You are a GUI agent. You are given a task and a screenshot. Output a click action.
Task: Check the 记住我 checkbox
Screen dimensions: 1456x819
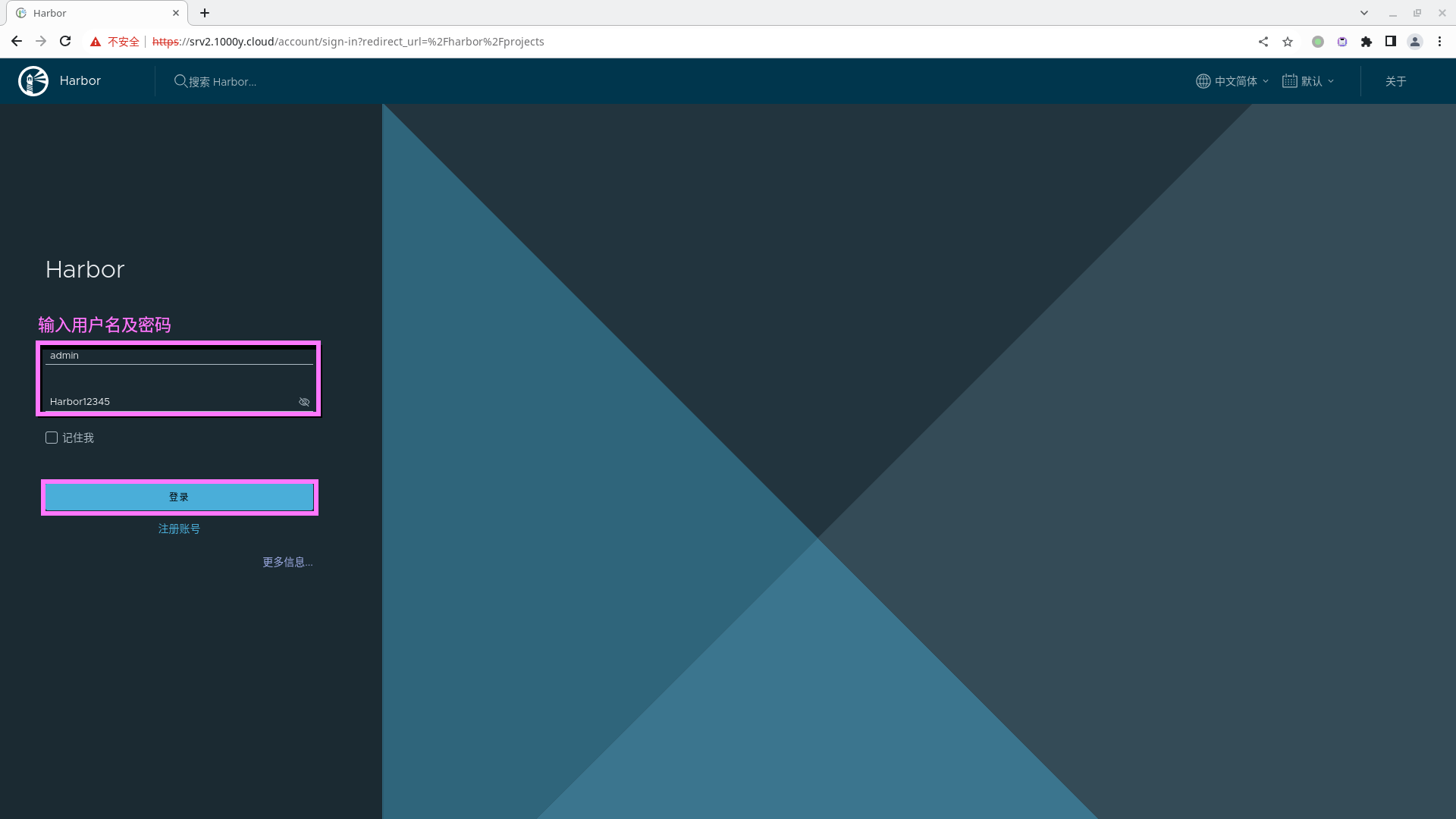tap(52, 438)
